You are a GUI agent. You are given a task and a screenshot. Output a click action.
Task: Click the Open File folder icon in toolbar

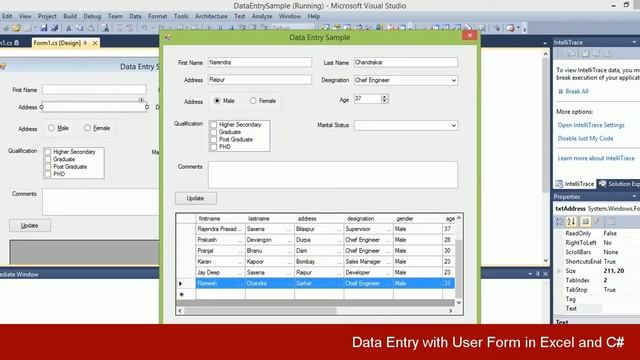[16, 28]
